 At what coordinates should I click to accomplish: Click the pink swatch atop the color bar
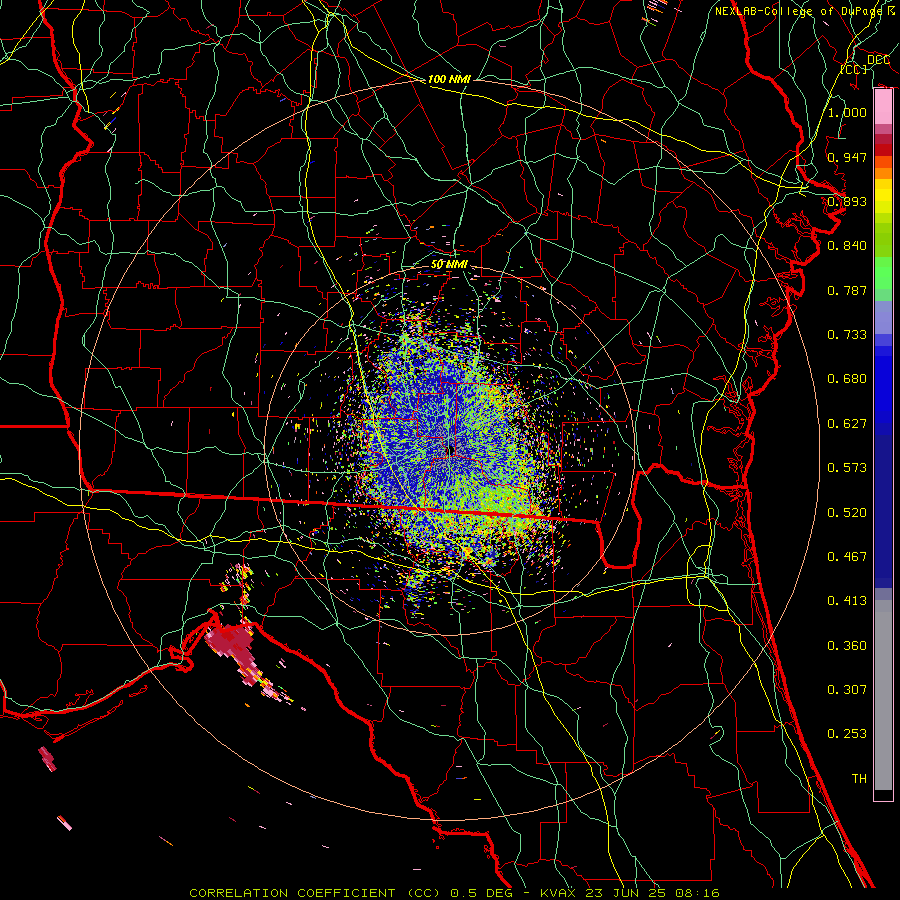point(883,107)
